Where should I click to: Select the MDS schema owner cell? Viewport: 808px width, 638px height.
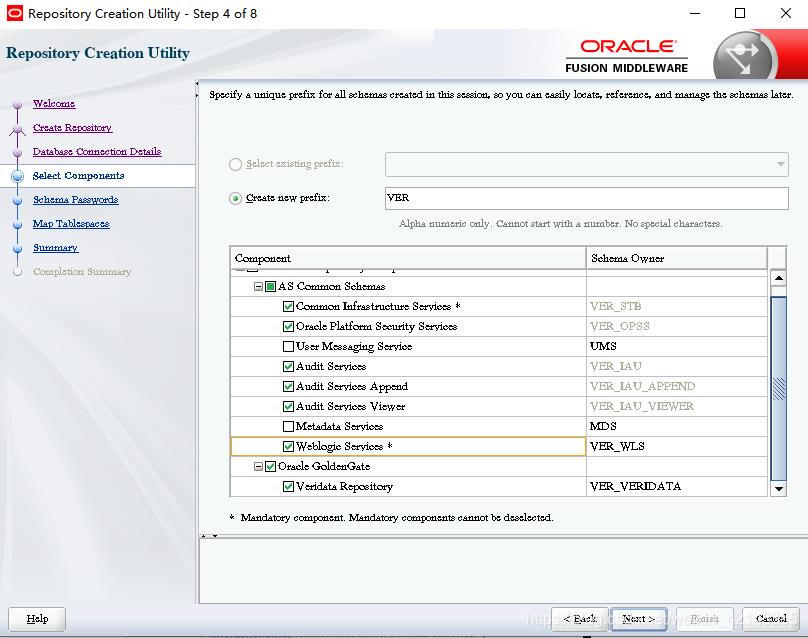pyautogui.click(x=677, y=426)
